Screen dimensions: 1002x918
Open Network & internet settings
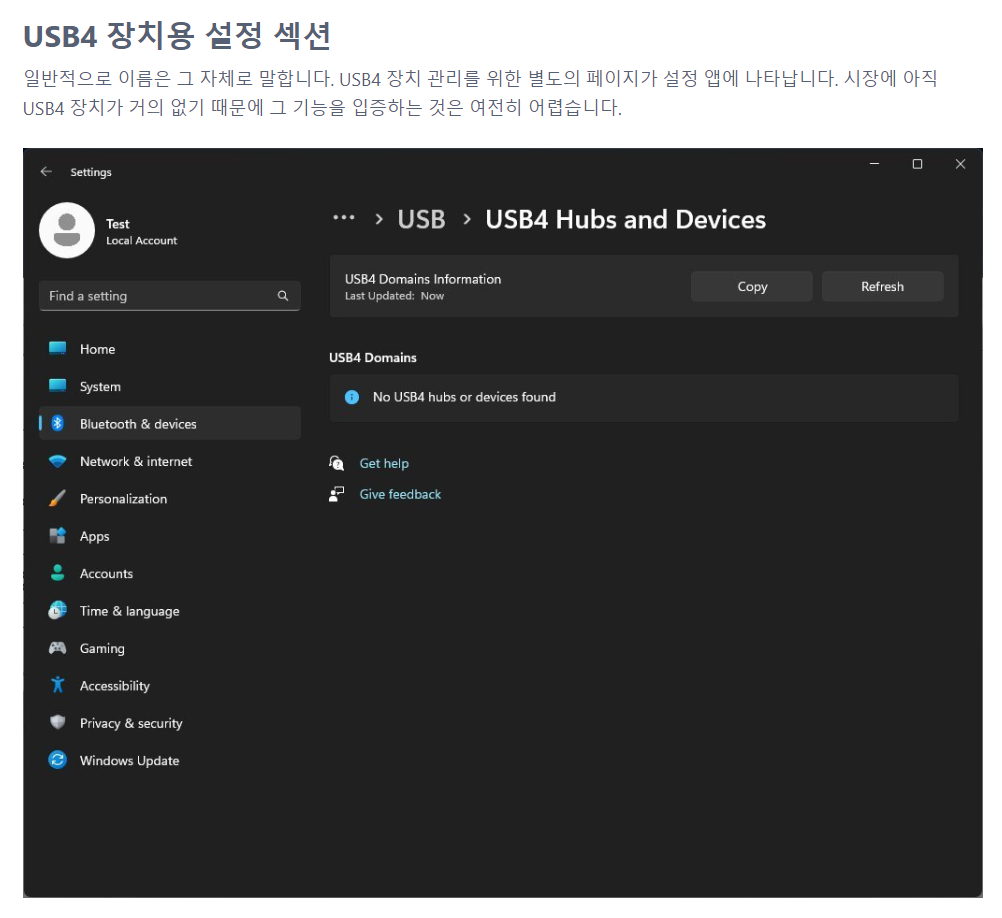point(170,461)
